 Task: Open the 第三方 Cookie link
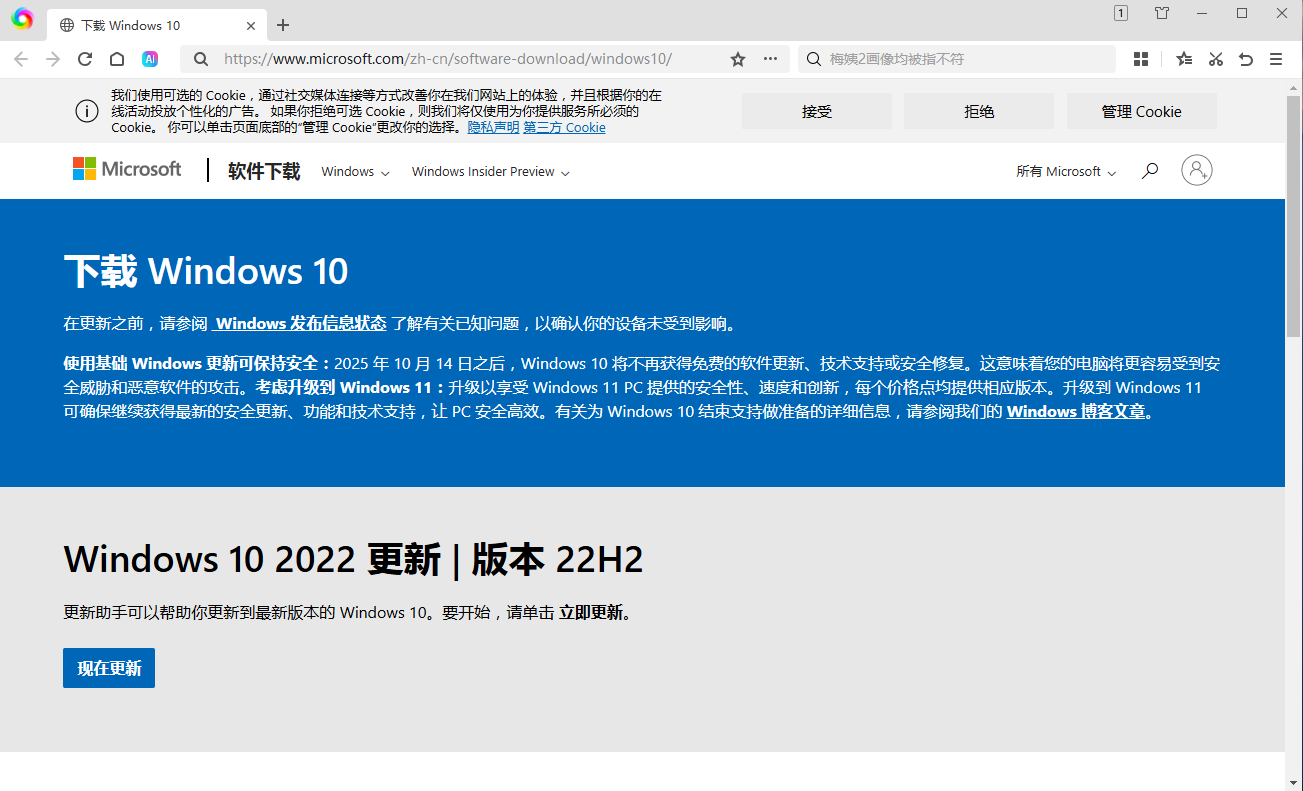[564, 128]
